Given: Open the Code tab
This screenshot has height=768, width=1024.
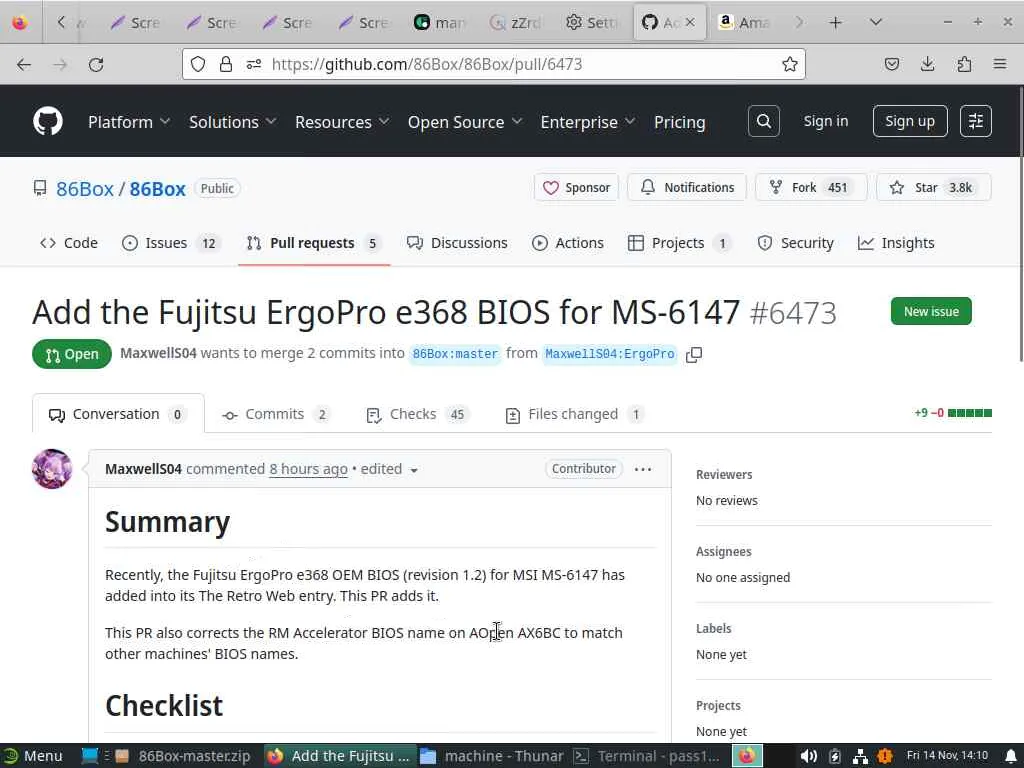Looking at the screenshot, I should point(69,243).
